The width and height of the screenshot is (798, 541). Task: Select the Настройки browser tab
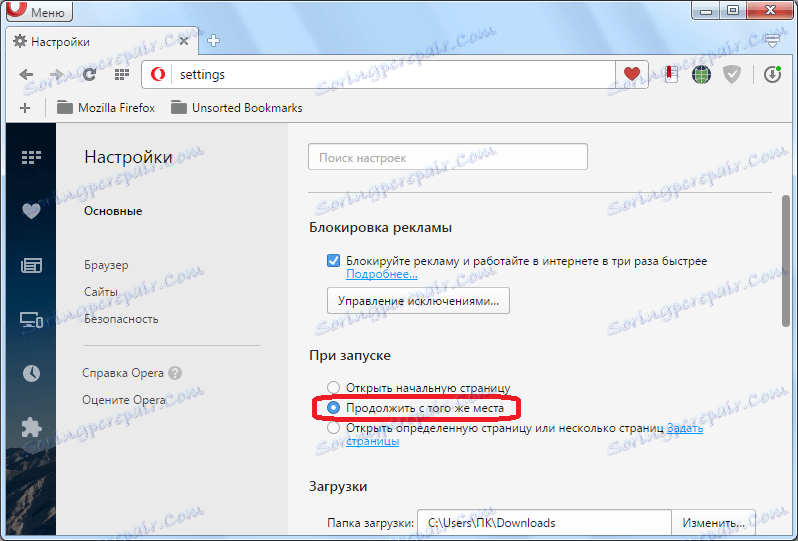pos(101,41)
